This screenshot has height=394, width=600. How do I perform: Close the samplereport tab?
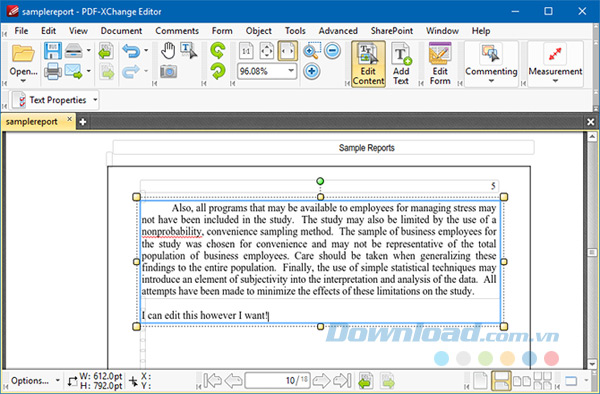(x=69, y=119)
